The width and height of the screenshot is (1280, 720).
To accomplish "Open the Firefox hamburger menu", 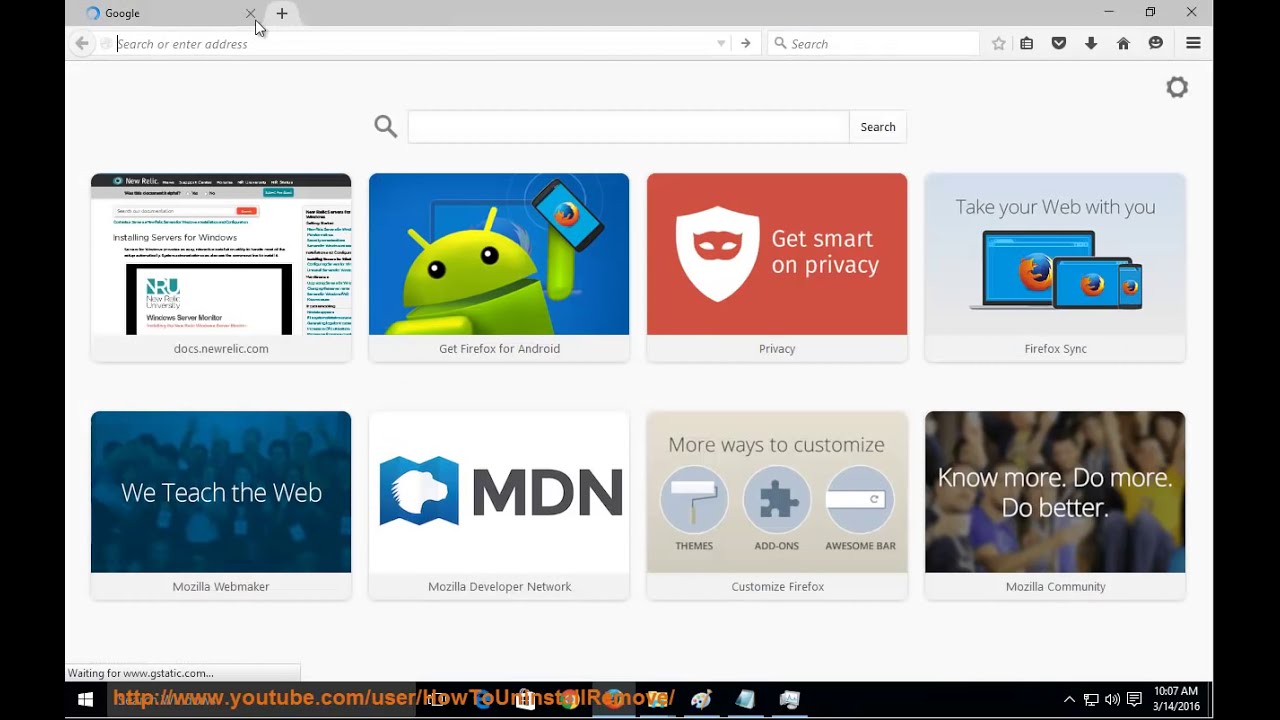I will click(1193, 43).
